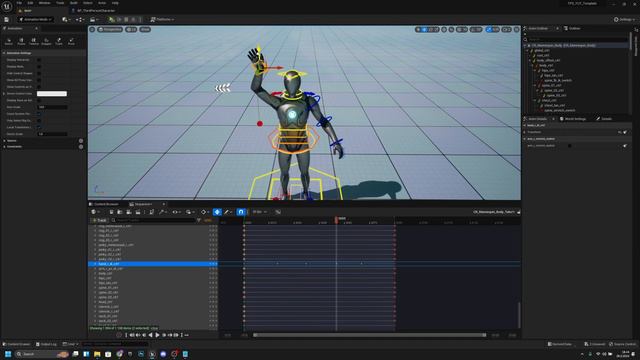
Task: Expand the Constraints section
Action: pos(4,147)
